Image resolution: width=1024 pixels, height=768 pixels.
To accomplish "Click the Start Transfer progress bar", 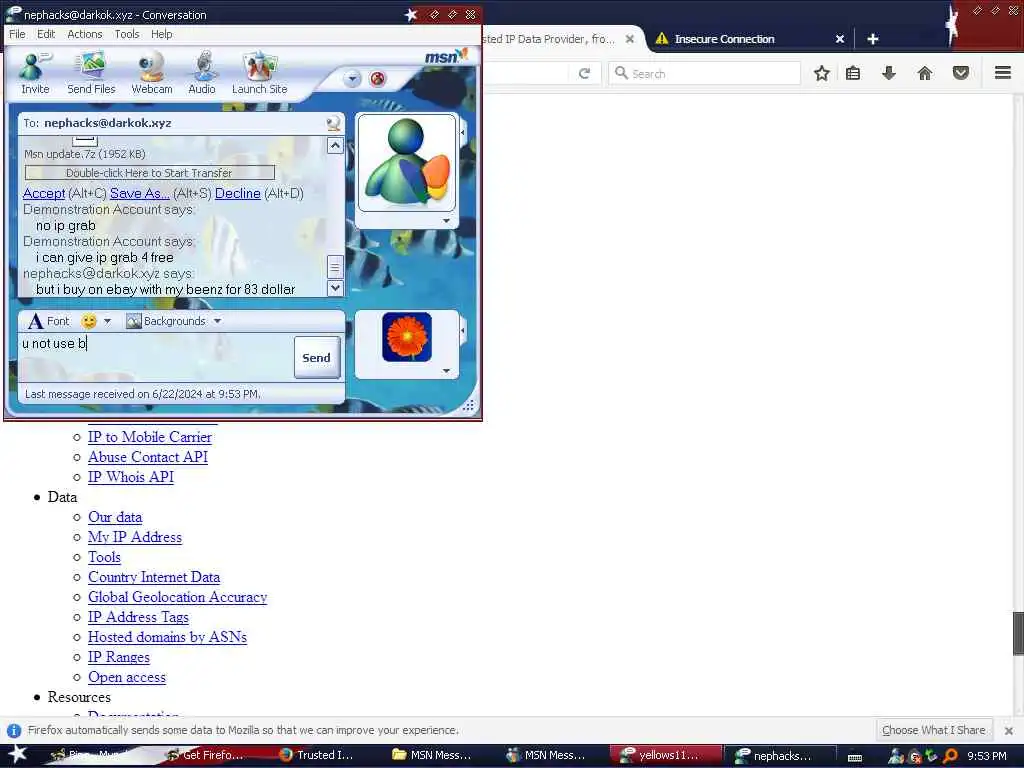I will pos(150,172).
